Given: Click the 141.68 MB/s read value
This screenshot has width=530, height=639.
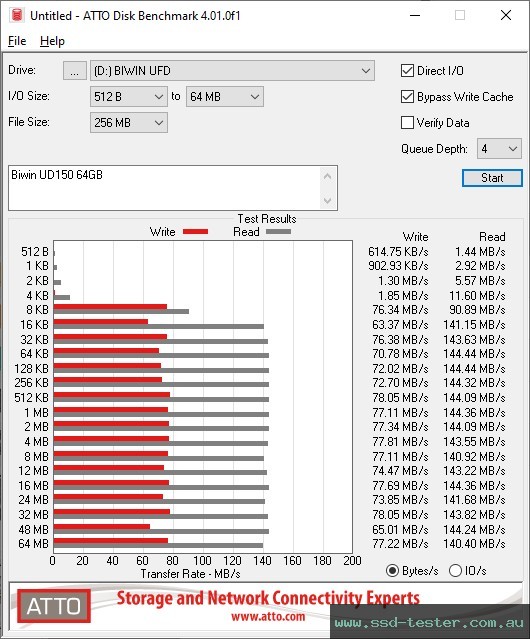Looking at the screenshot, I should tap(474, 500).
